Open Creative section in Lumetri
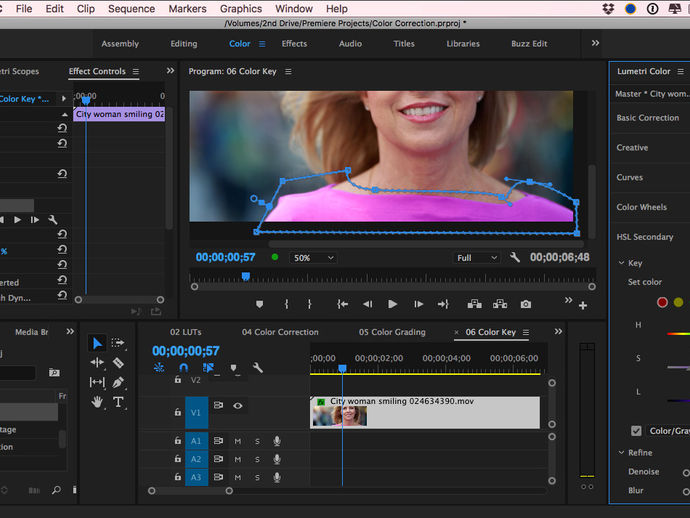The width and height of the screenshot is (690, 518). point(632,148)
